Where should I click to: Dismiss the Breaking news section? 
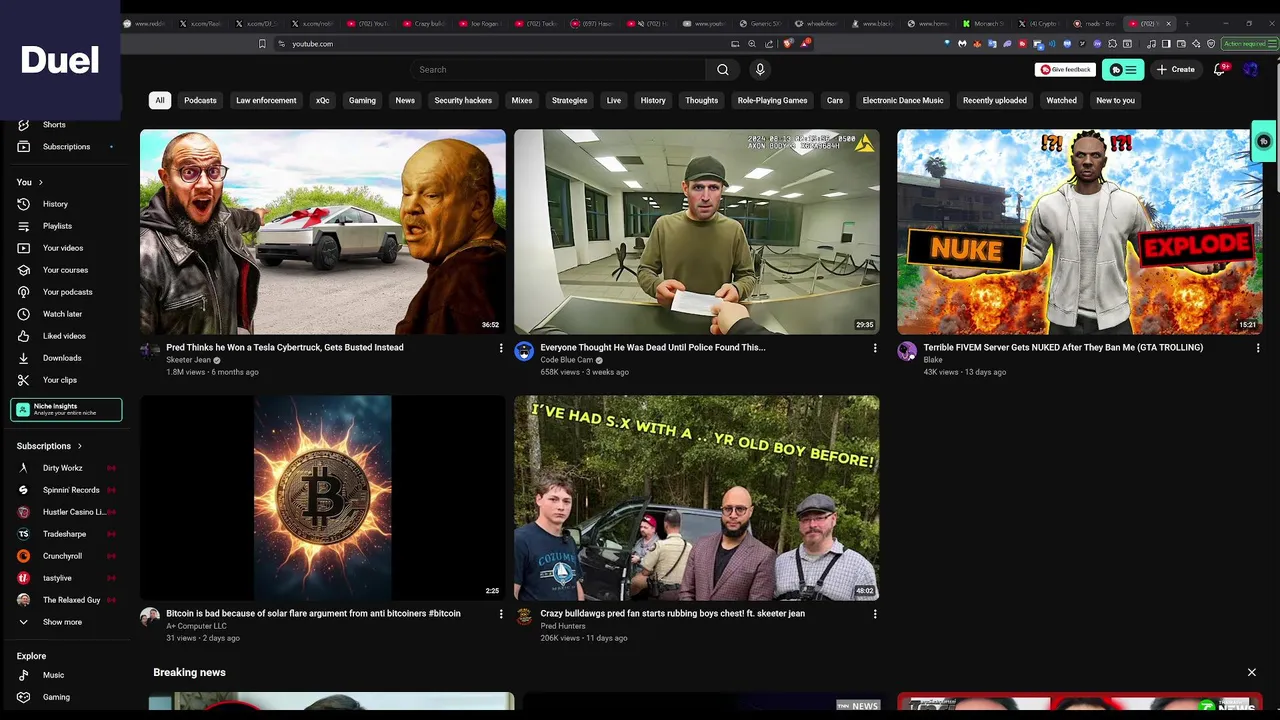click(1251, 673)
